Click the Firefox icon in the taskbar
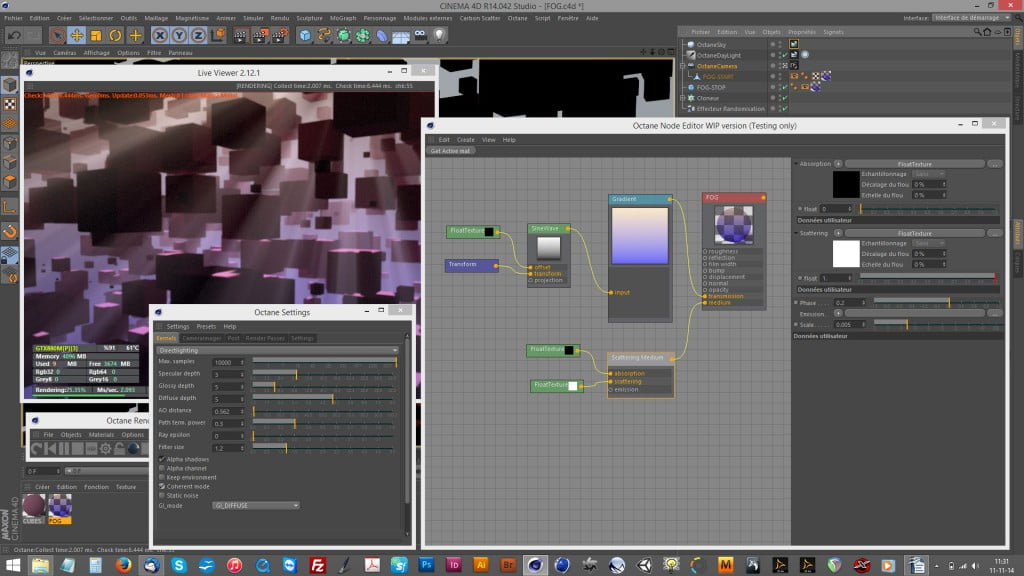 click(x=123, y=565)
